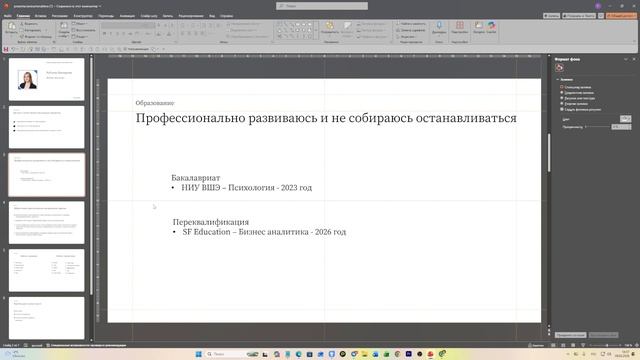Screen dimensions: 640x360
Task: Click the Bold button in font group
Action: click(104, 33)
